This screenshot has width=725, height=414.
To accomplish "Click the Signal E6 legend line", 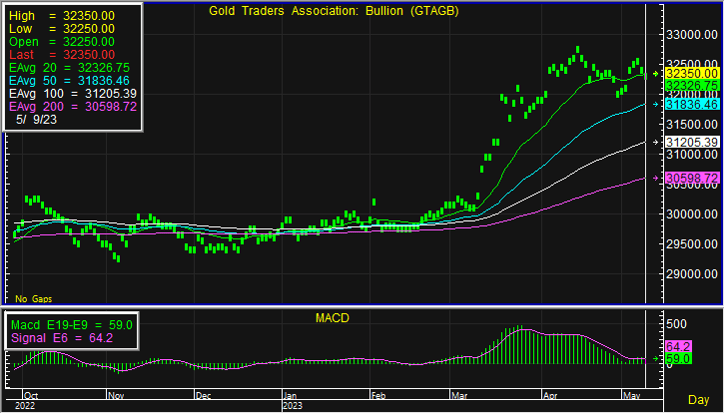I will point(58,339).
